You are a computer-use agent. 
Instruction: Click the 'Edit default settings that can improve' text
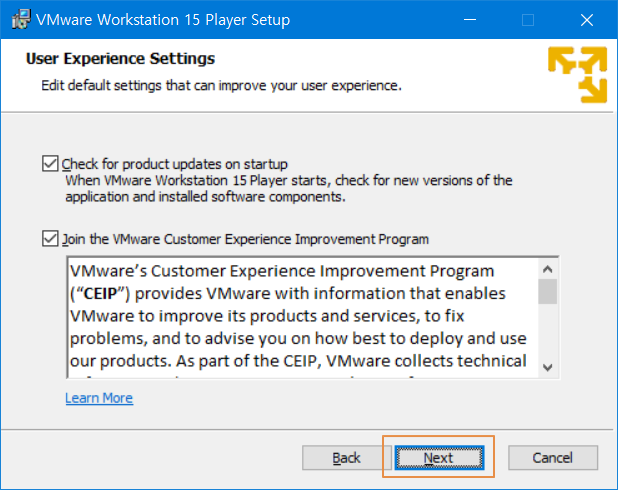pos(222,86)
